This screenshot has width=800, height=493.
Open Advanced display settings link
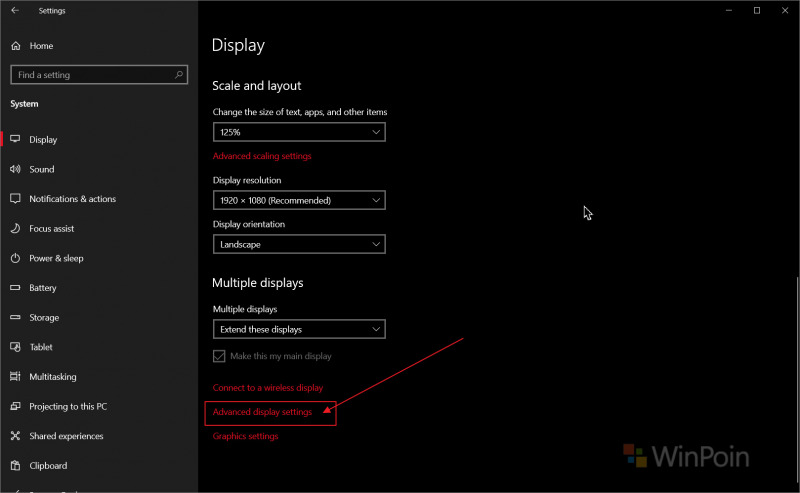click(262, 412)
